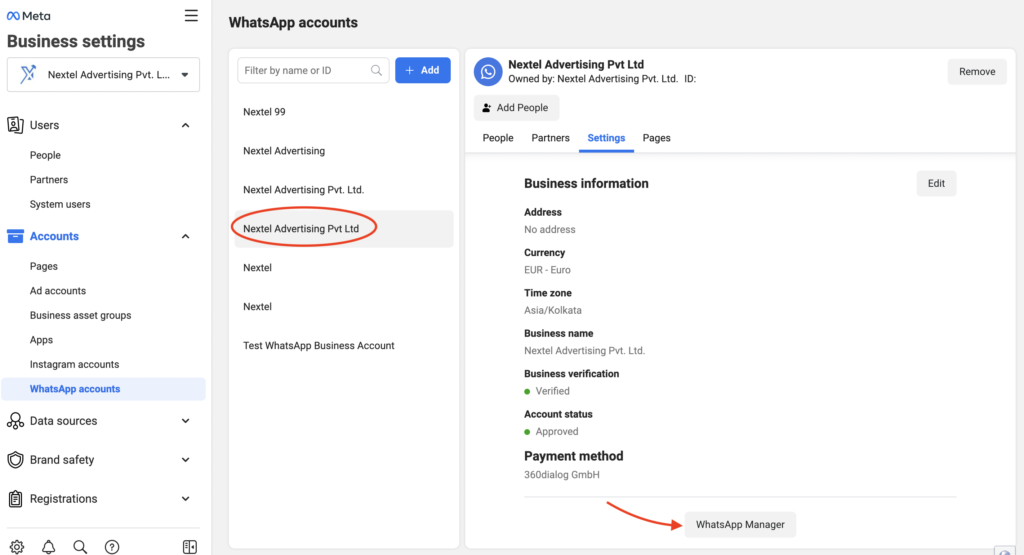Click the Filter by name or ID field
Image resolution: width=1024 pixels, height=555 pixels.
pos(313,71)
